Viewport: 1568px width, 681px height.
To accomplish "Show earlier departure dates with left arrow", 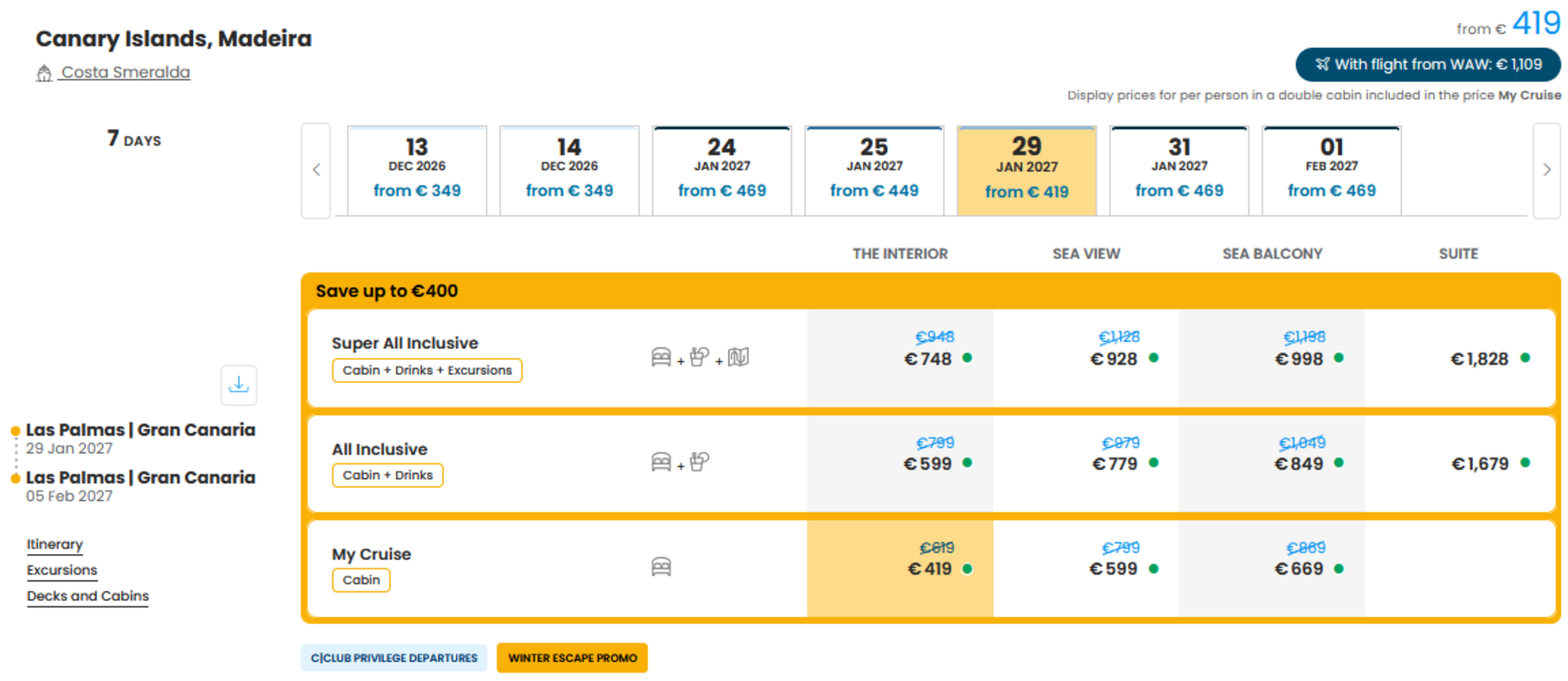I will point(316,170).
